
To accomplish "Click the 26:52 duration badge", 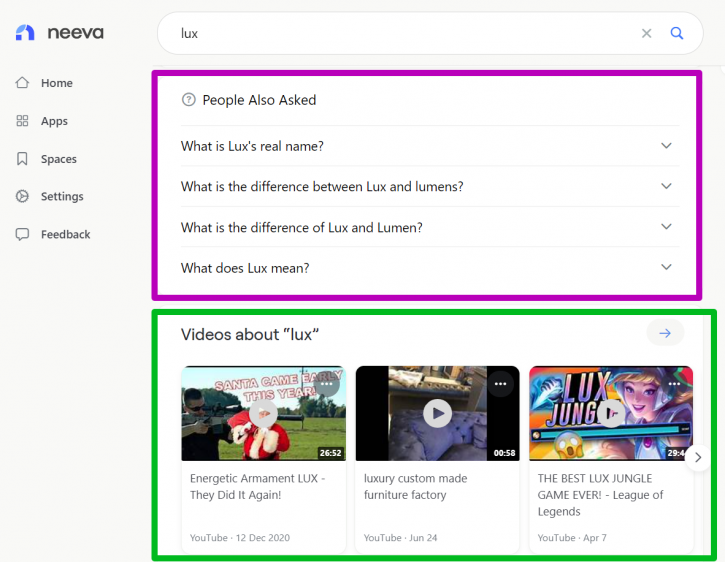I will coord(331,453).
